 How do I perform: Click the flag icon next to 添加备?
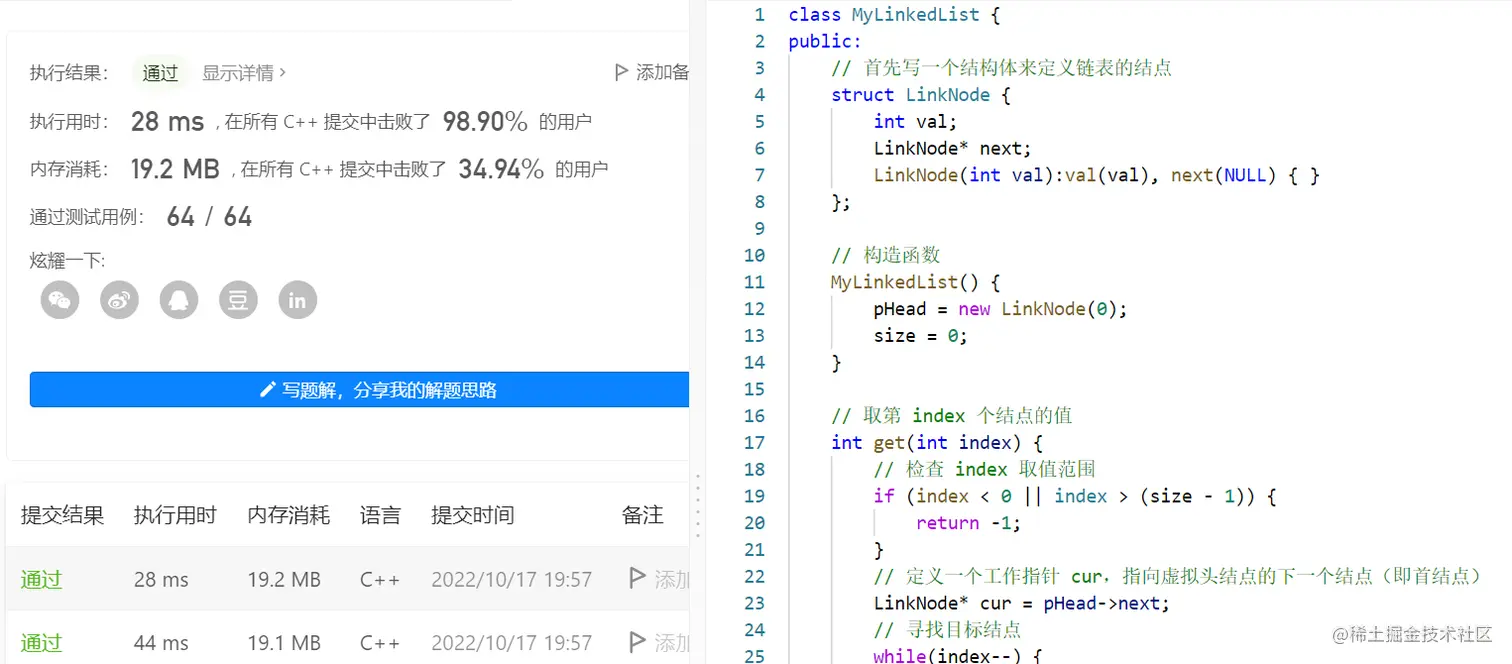[622, 72]
